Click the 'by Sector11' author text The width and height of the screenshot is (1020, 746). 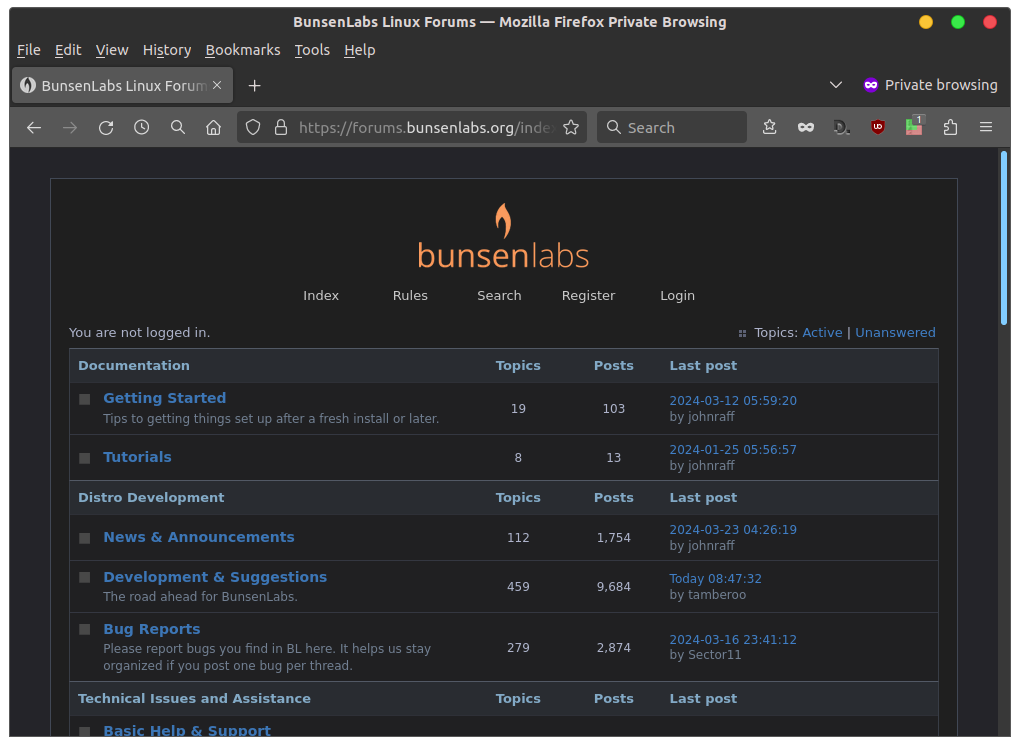705,656
